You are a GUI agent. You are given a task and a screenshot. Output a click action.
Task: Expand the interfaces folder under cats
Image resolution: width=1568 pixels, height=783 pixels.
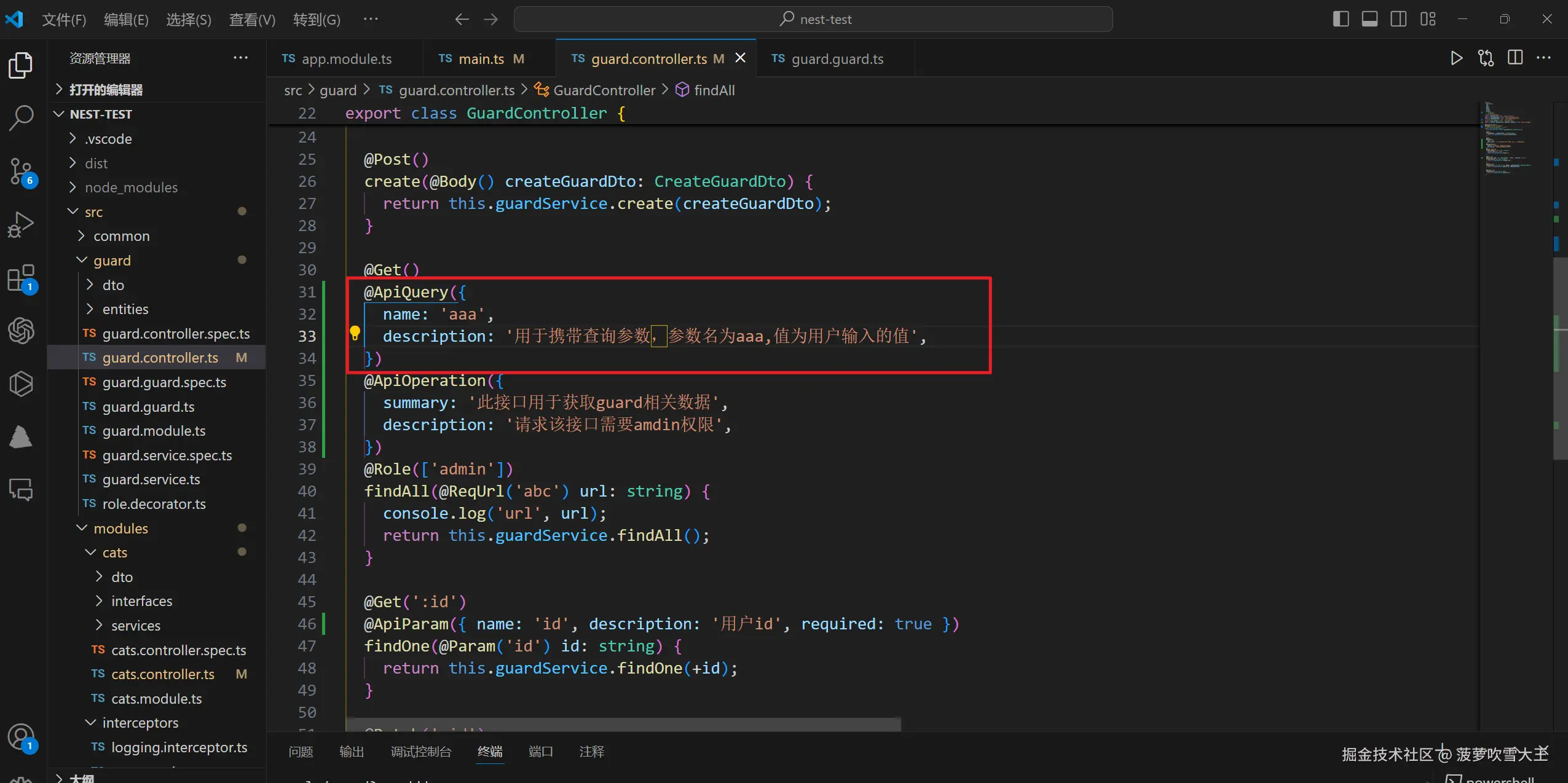141,601
